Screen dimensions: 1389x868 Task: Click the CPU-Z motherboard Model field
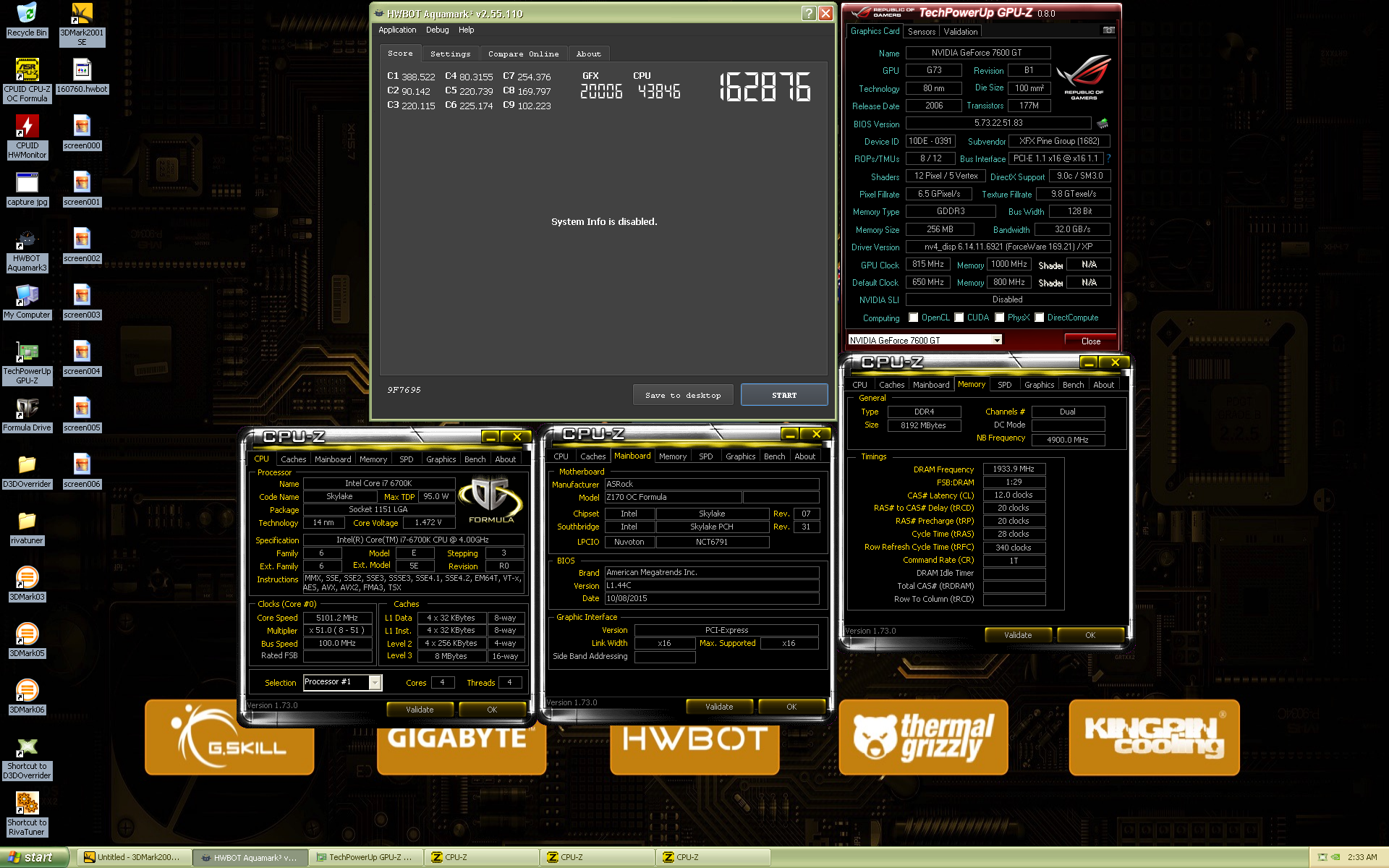[x=673, y=498]
